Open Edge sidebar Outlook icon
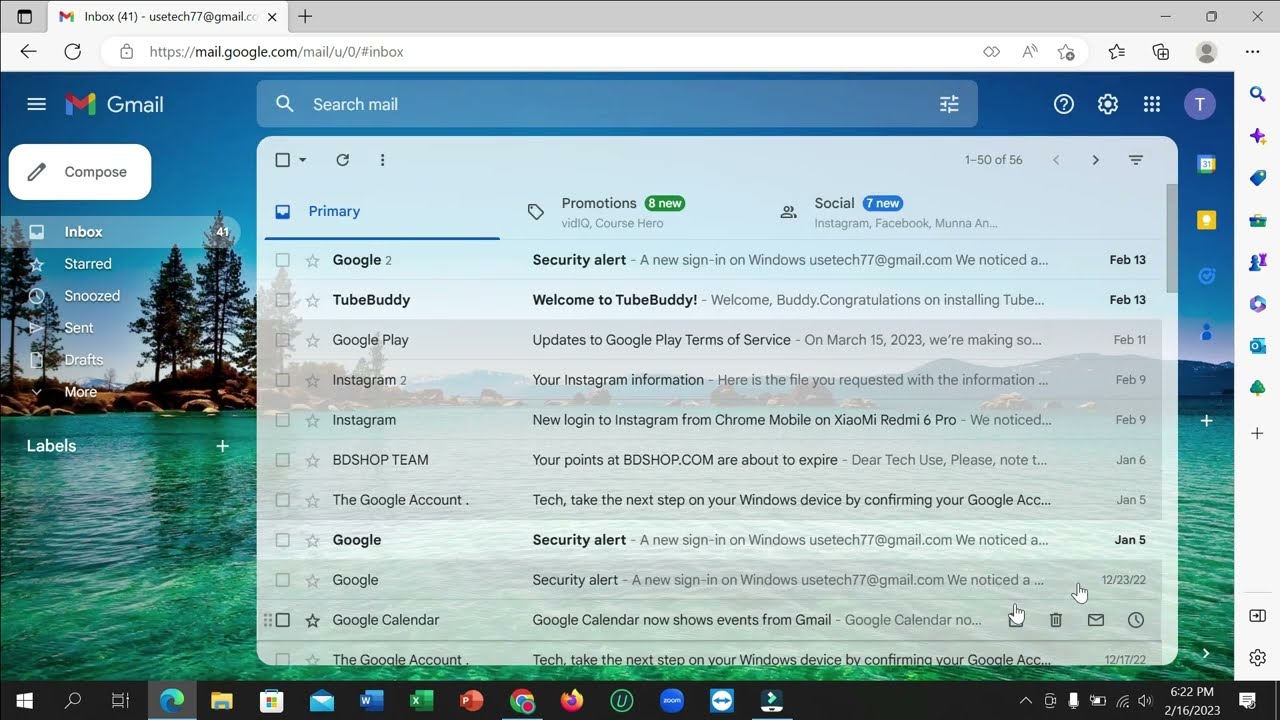This screenshot has height=720, width=1280. 1258,346
